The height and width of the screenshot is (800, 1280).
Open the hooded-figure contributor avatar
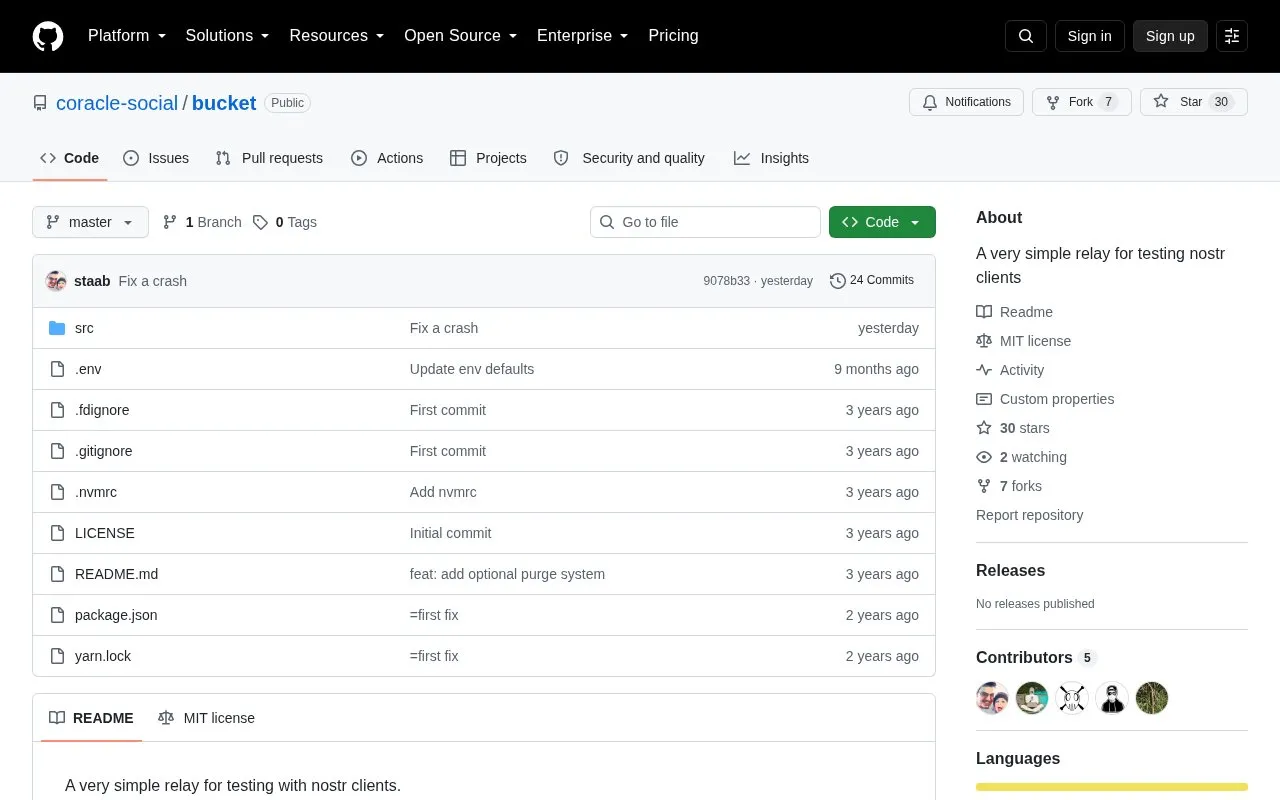coord(1112,698)
